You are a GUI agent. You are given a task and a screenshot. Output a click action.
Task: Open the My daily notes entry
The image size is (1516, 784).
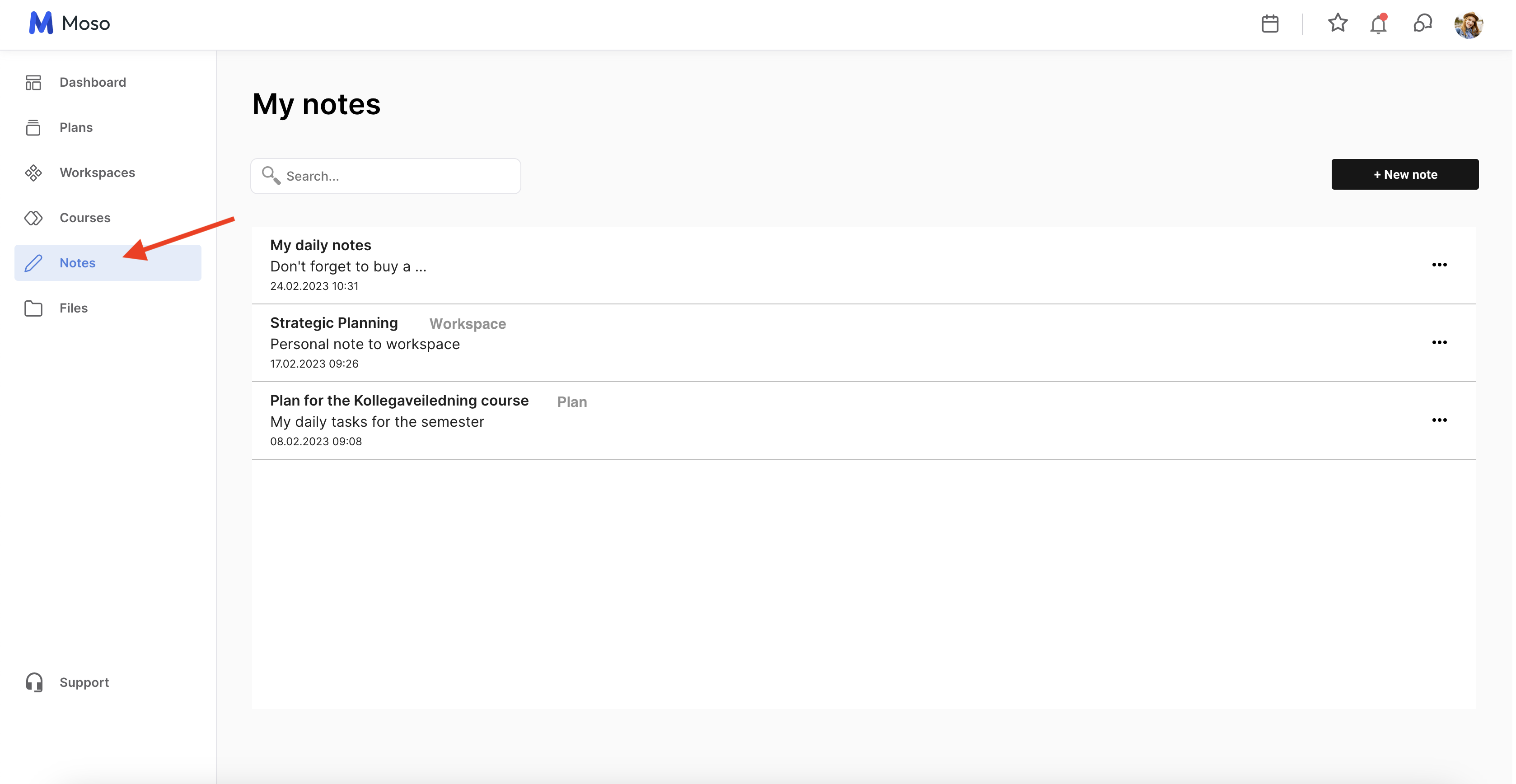(x=321, y=245)
